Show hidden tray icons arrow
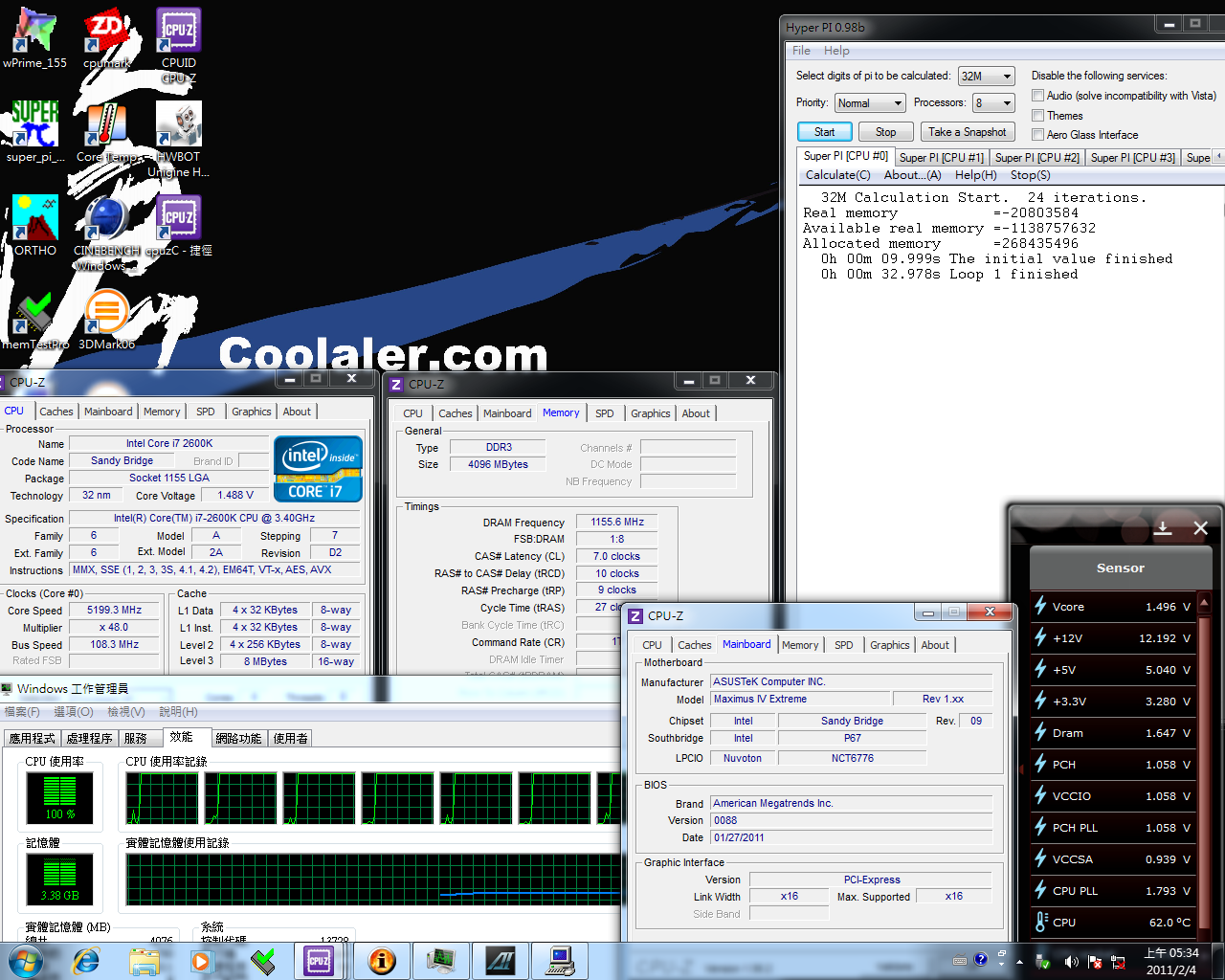1225x980 pixels. point(1019,961)
